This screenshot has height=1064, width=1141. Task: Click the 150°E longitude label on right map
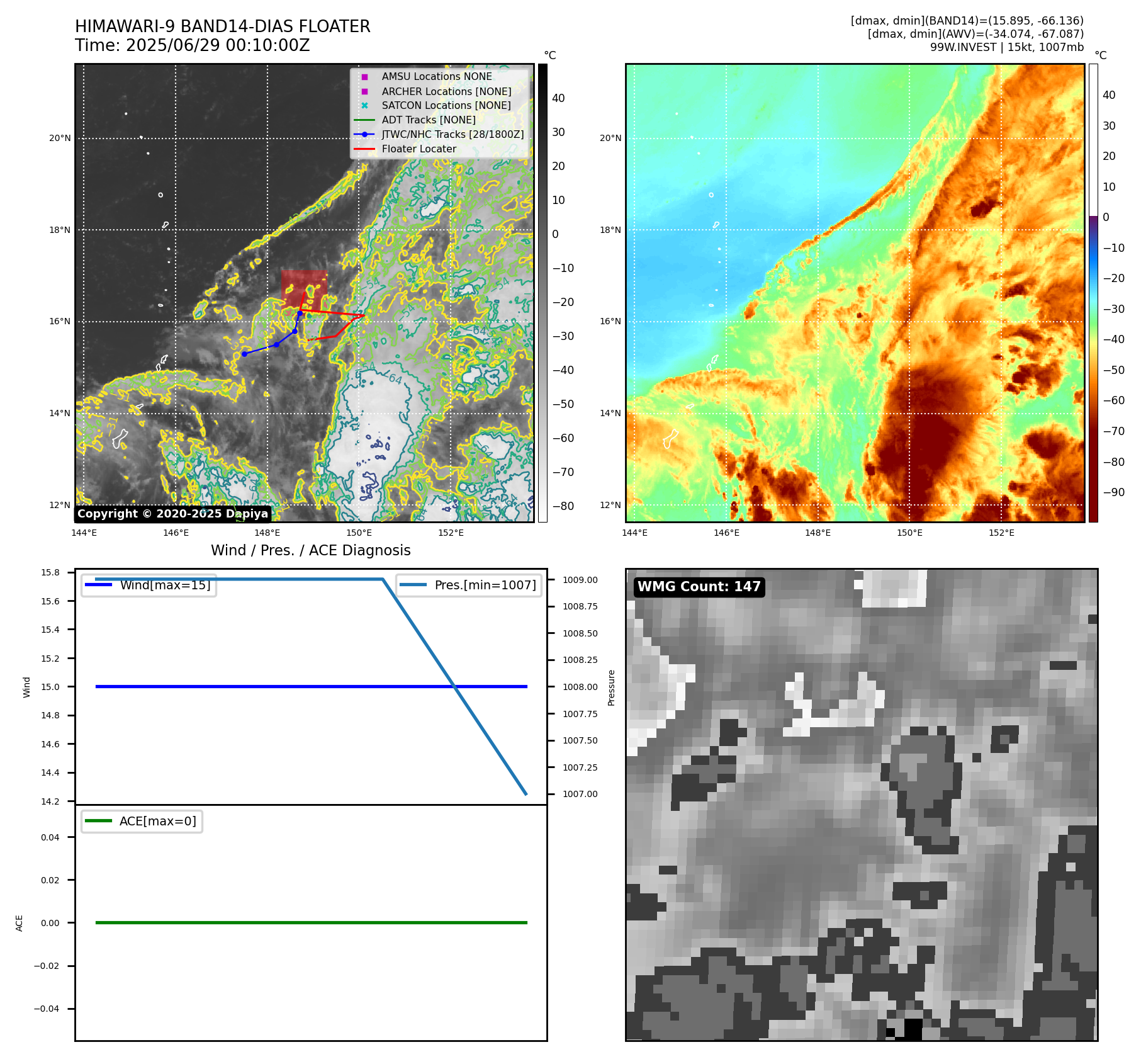tap(909, 533)
